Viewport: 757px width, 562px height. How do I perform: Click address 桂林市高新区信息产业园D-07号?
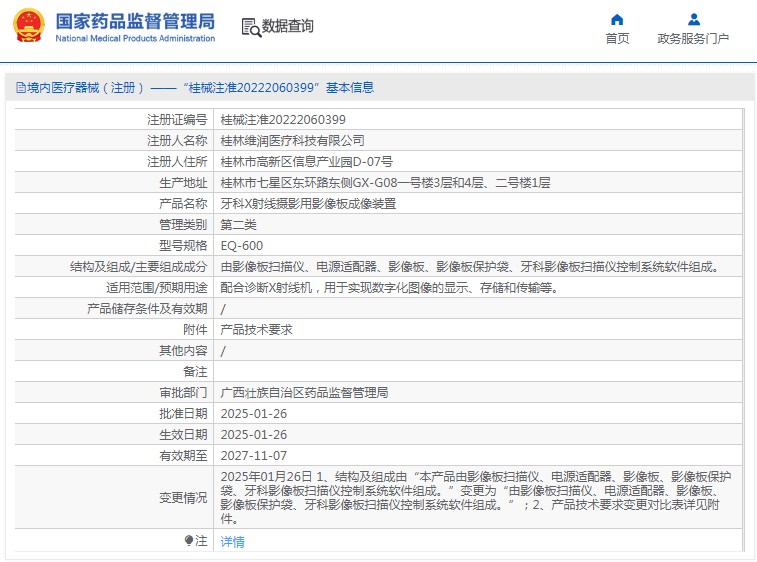(x=307, y=162)
